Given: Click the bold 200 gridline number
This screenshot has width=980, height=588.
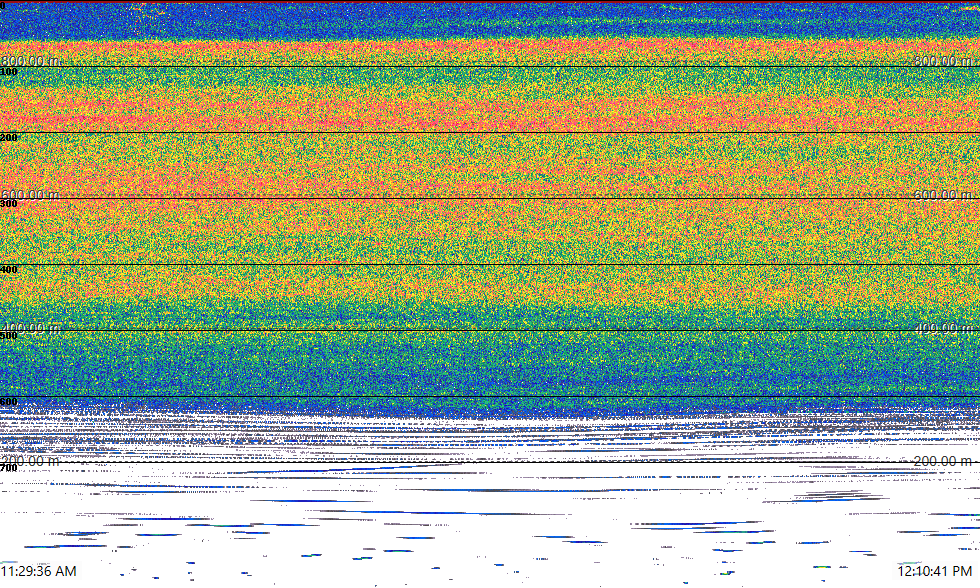Looking at the screenshot, I should click(x=9, y=137).
